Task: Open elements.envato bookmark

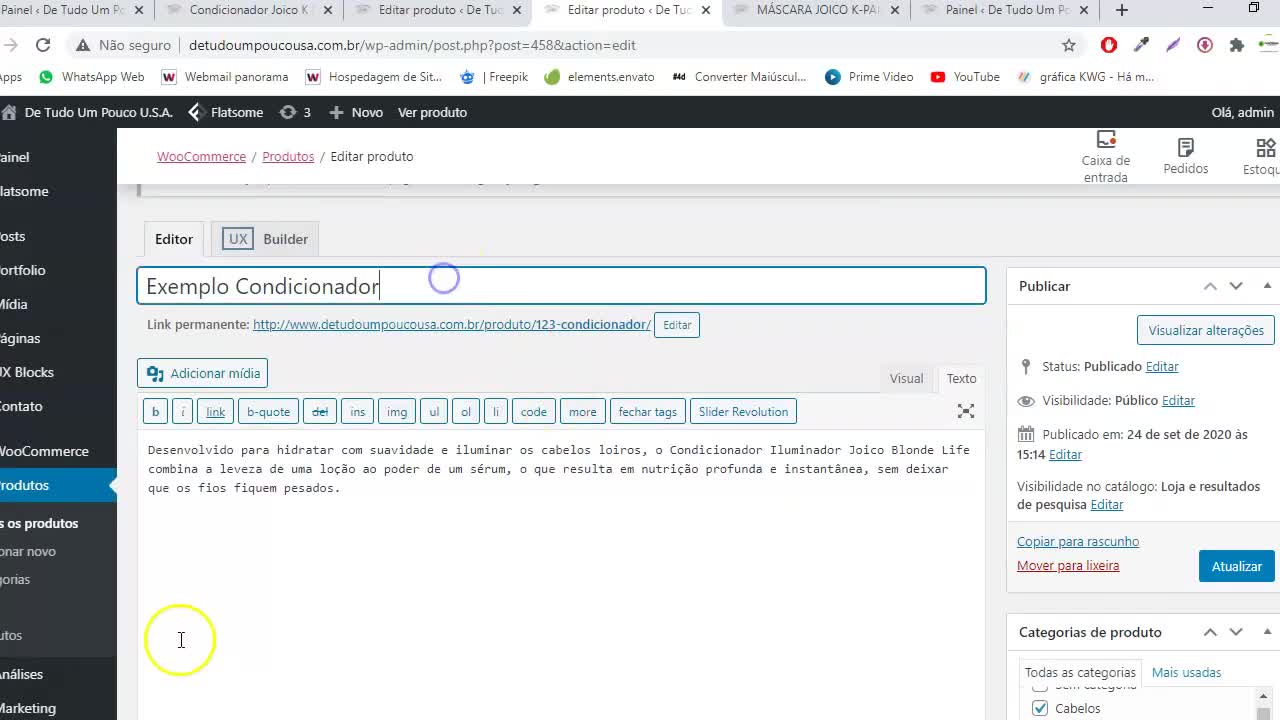Action: click(599, 77)
